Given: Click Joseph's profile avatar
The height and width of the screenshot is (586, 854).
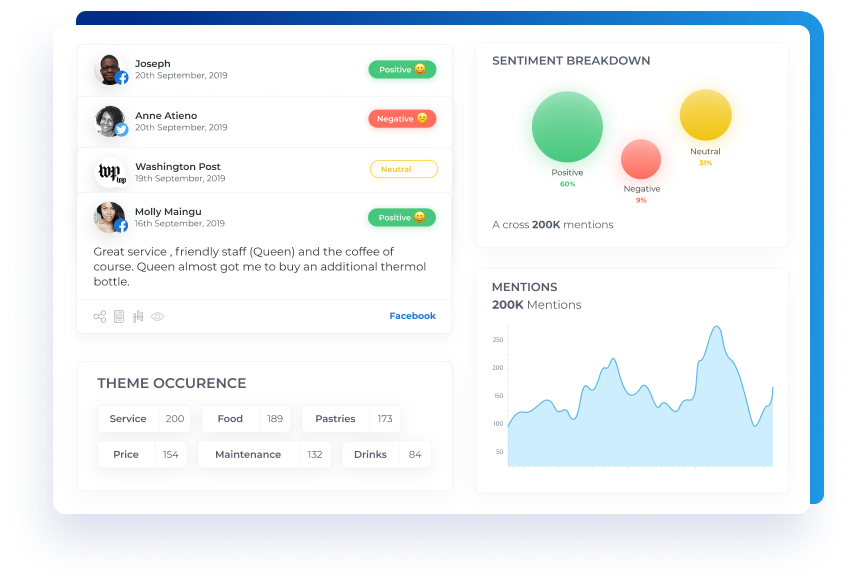Looking at the screenshot, I should [110, 69].
